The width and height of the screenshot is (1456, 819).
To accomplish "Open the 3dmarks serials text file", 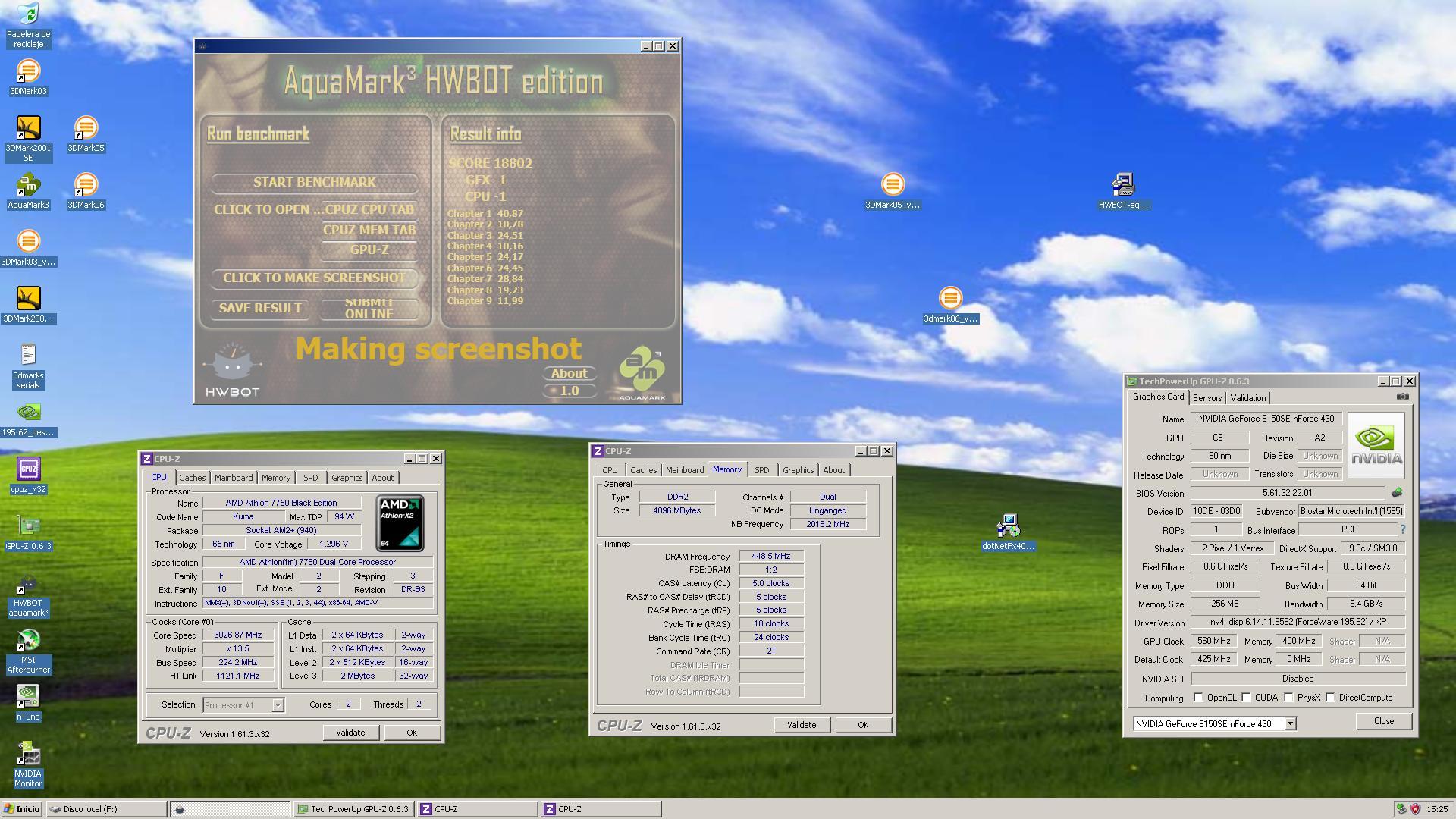I will pos(28,366).
